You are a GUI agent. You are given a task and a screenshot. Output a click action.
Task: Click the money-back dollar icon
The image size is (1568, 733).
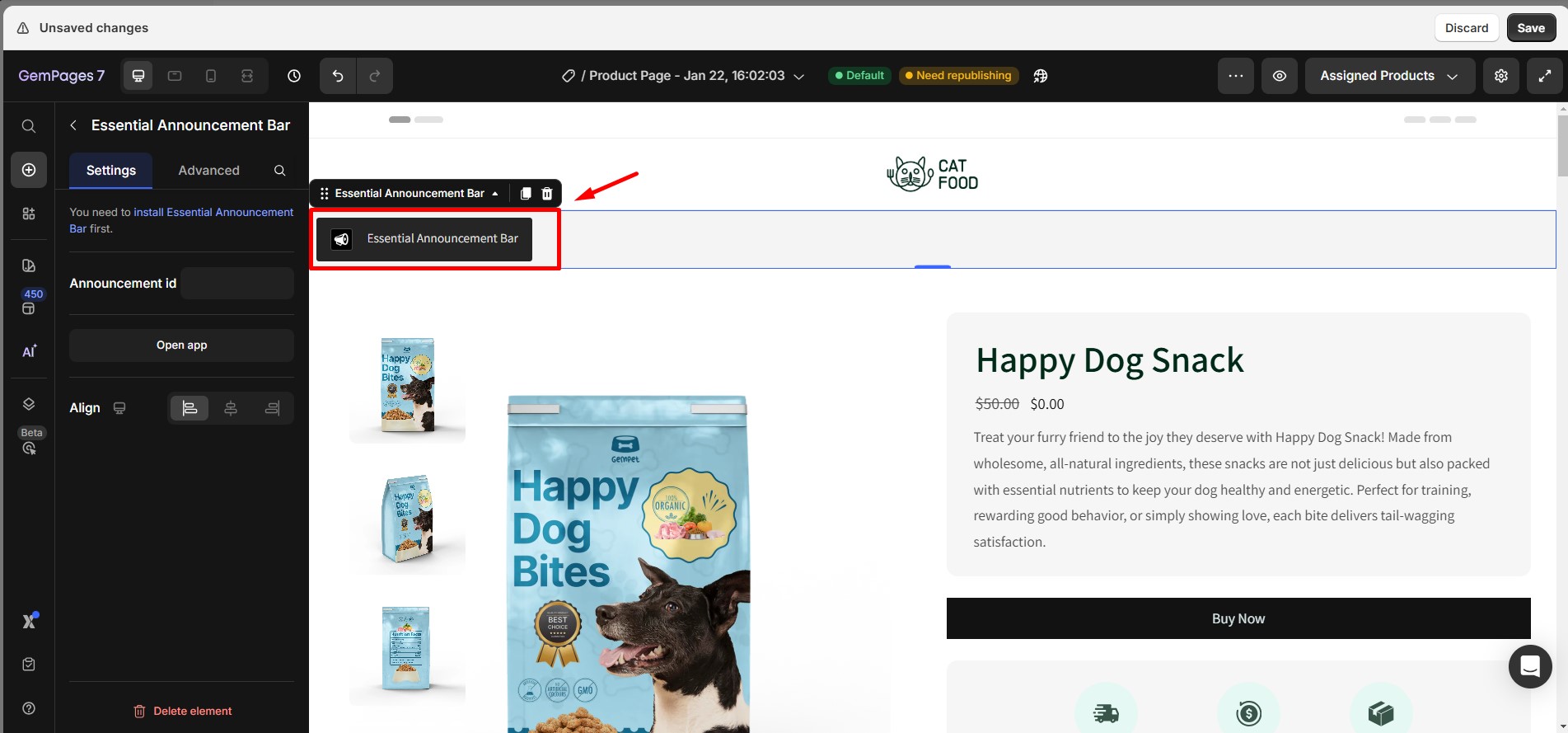pos(1248,712)
